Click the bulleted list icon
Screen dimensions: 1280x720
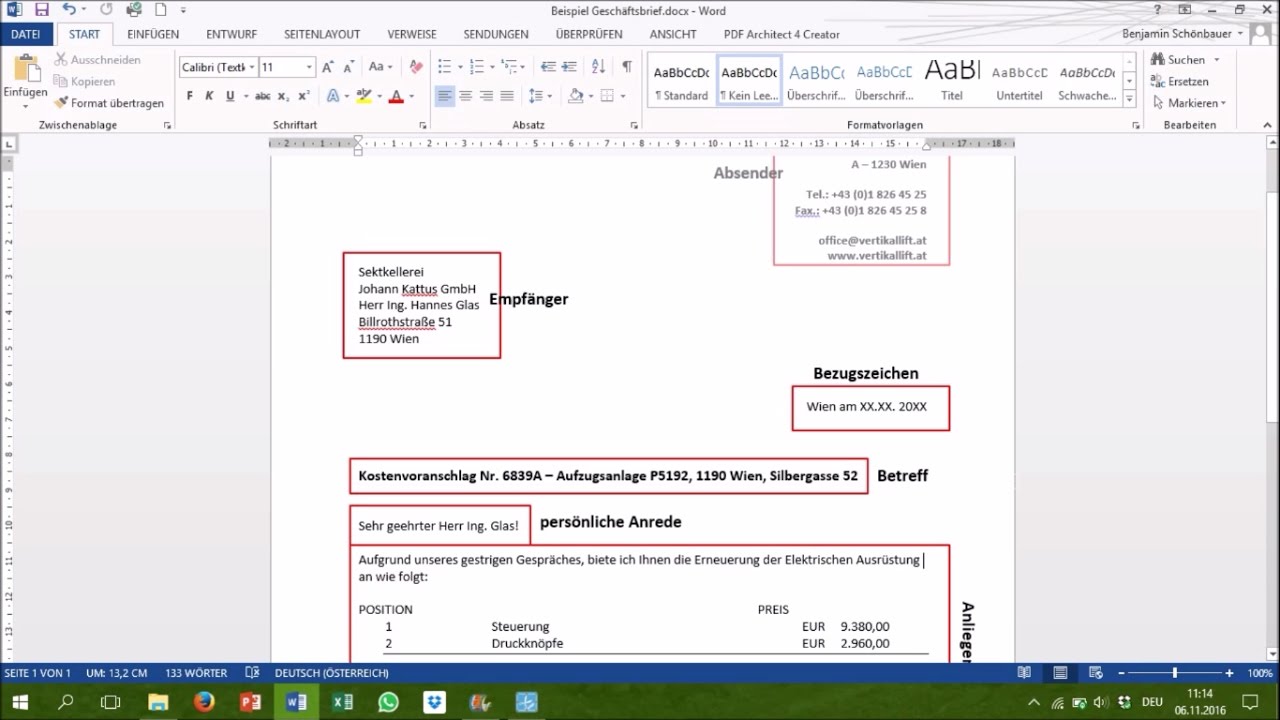[445, 67]
